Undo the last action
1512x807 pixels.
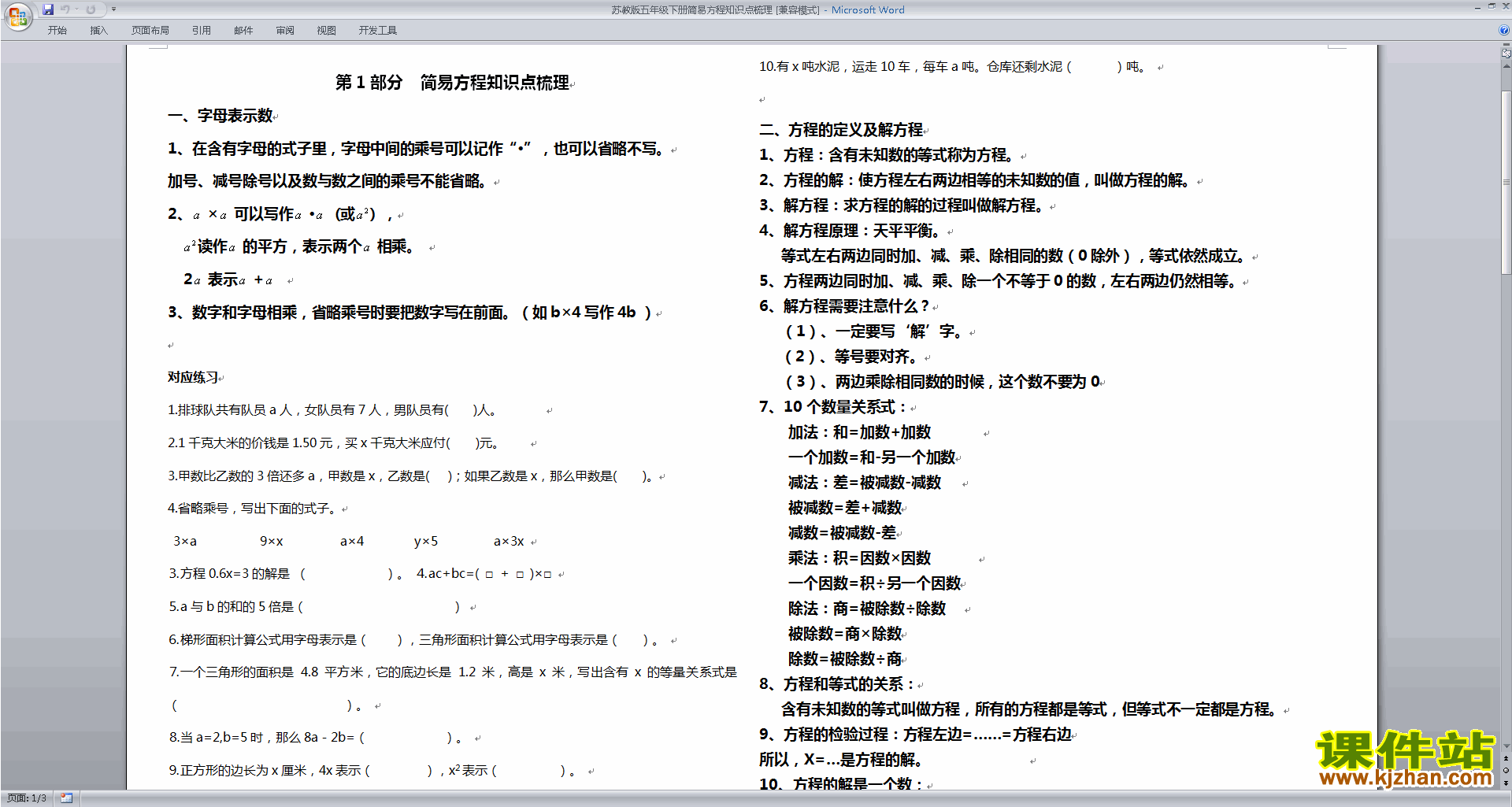click(x=65, y=9)
